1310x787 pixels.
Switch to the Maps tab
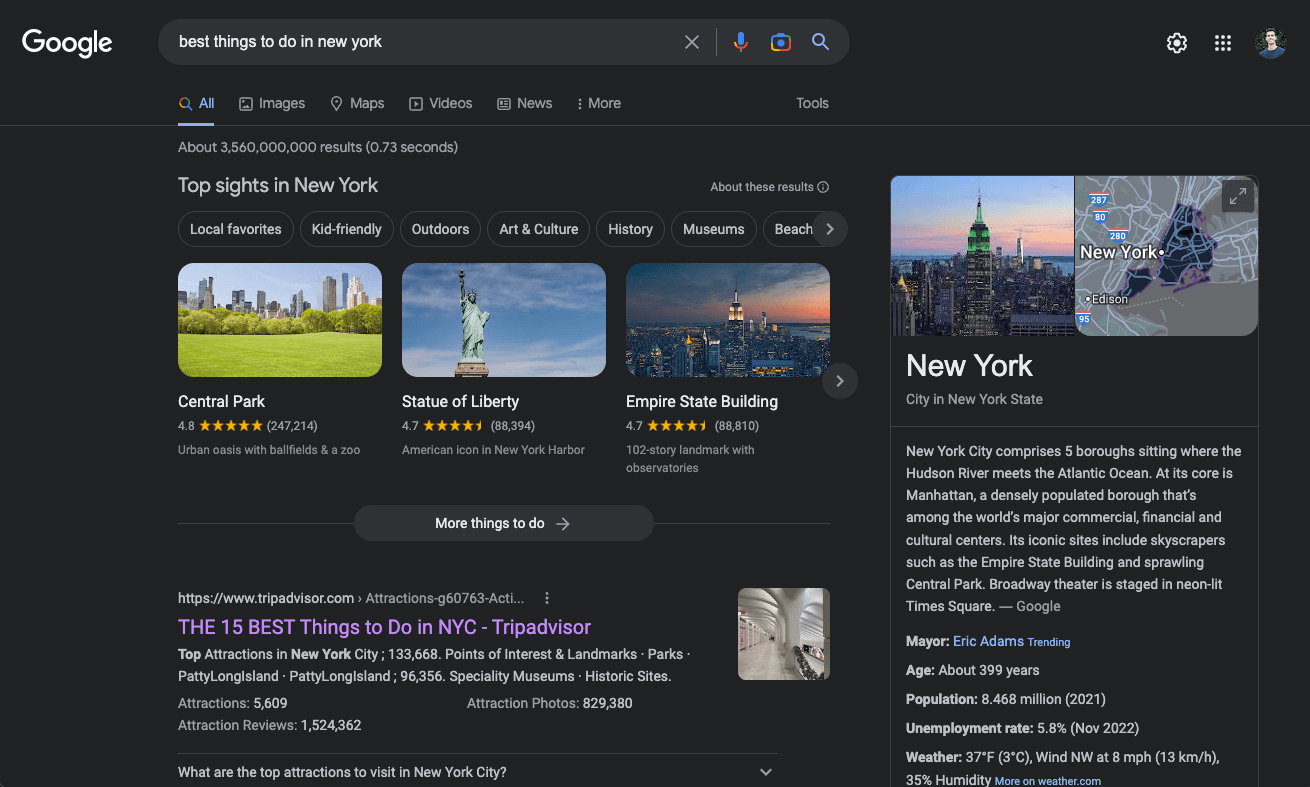coord(357,103)
